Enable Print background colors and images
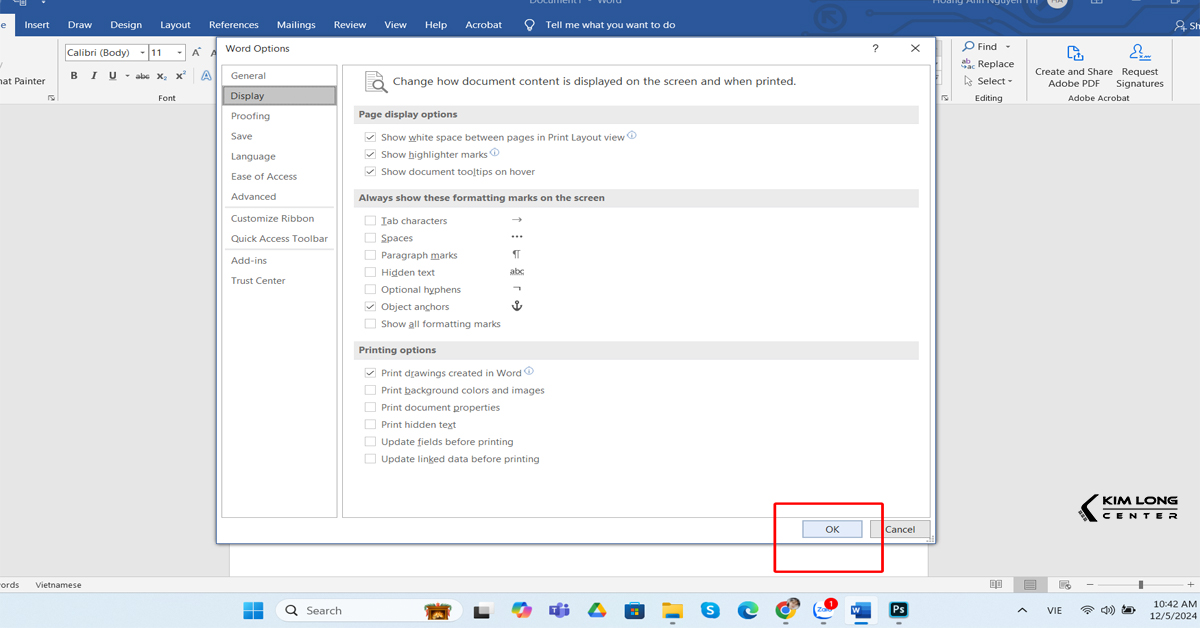 pyautogui.click(x=371, y=390)
